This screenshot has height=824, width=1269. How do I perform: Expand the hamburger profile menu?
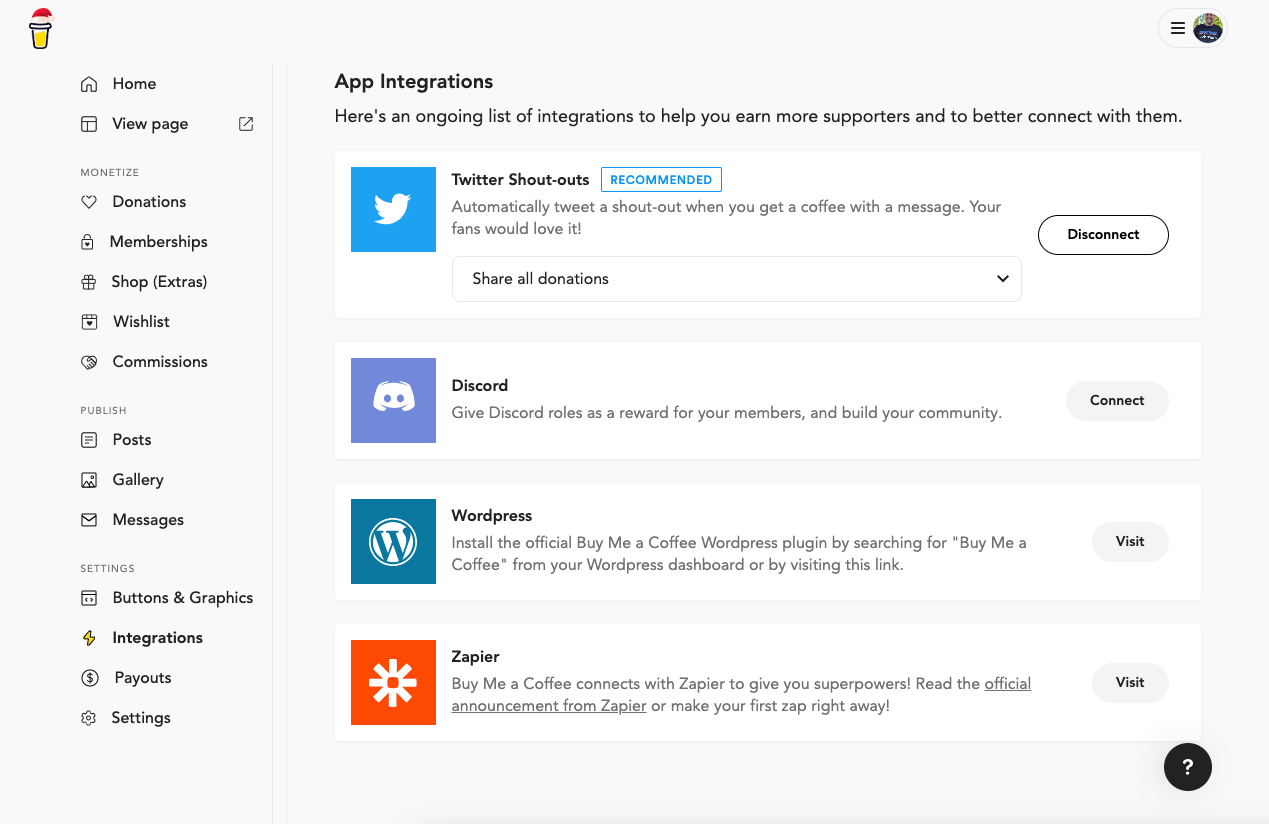pos(1178,29)
